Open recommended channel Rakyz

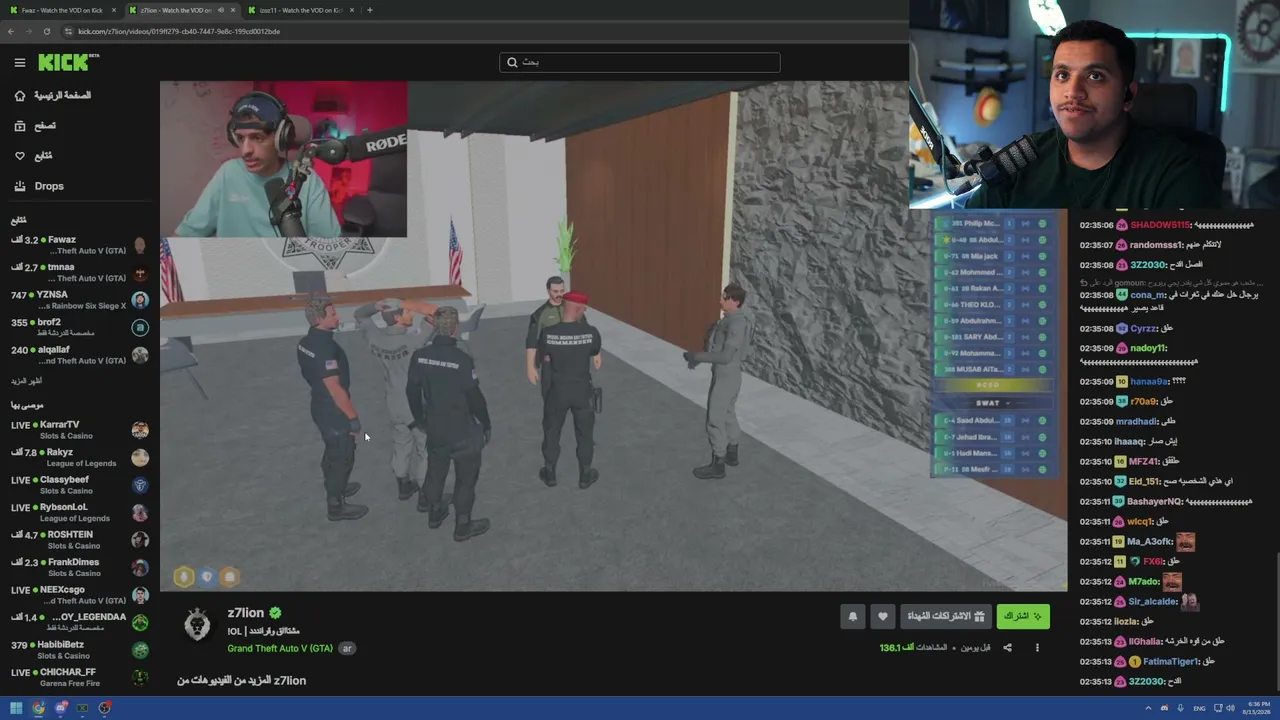(x=80, y=457)
